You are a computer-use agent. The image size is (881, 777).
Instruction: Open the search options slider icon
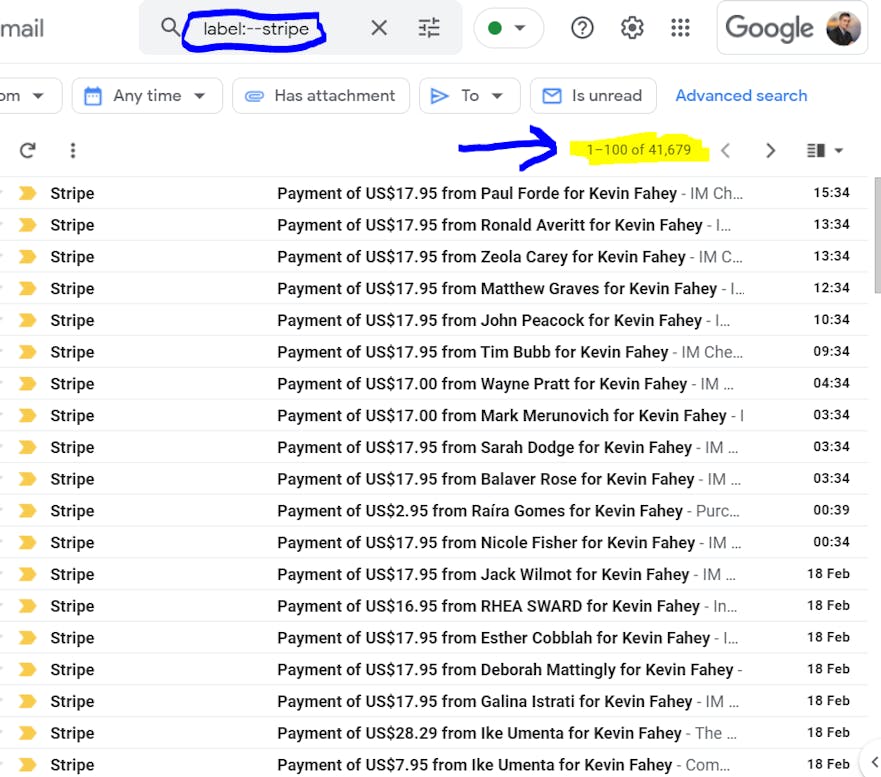pyautogui.click(x=429, y=28)
